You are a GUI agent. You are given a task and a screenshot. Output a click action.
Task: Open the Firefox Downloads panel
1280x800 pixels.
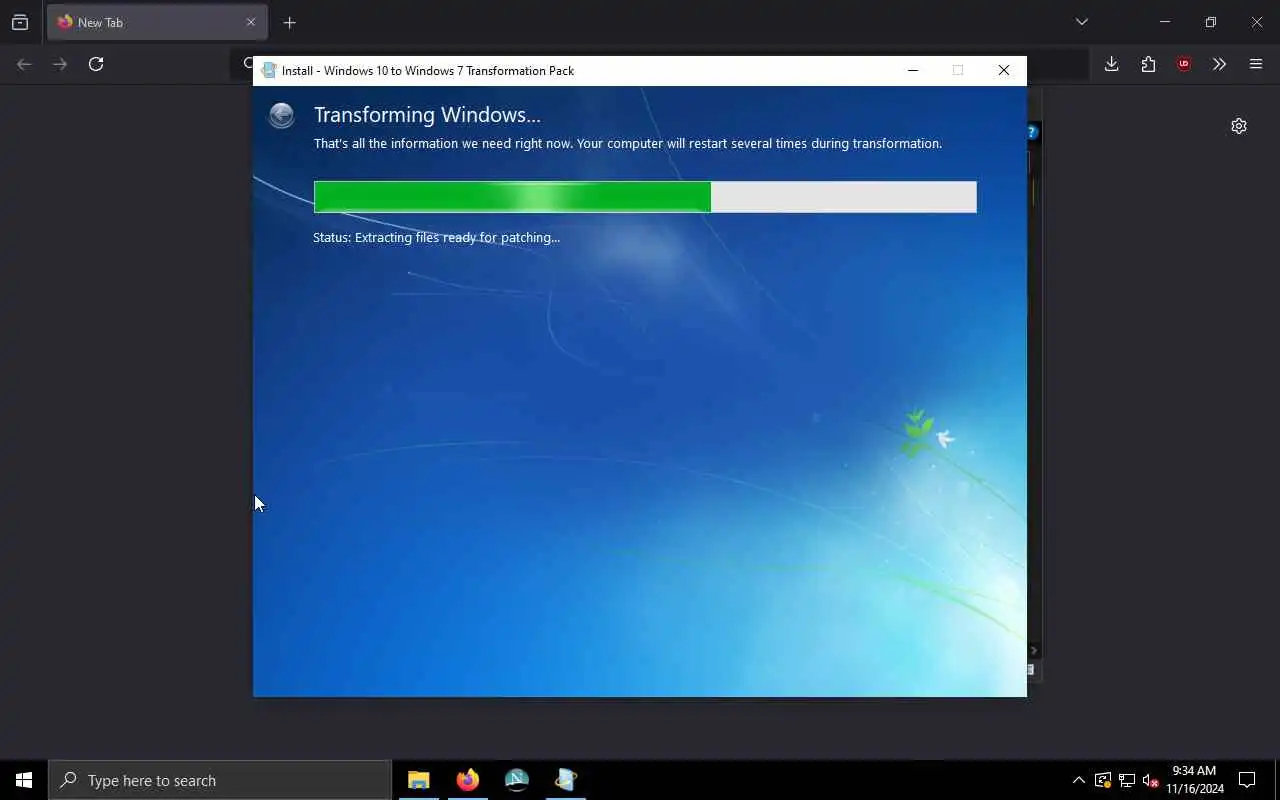pyautogui.click(x=1111, y=64)
